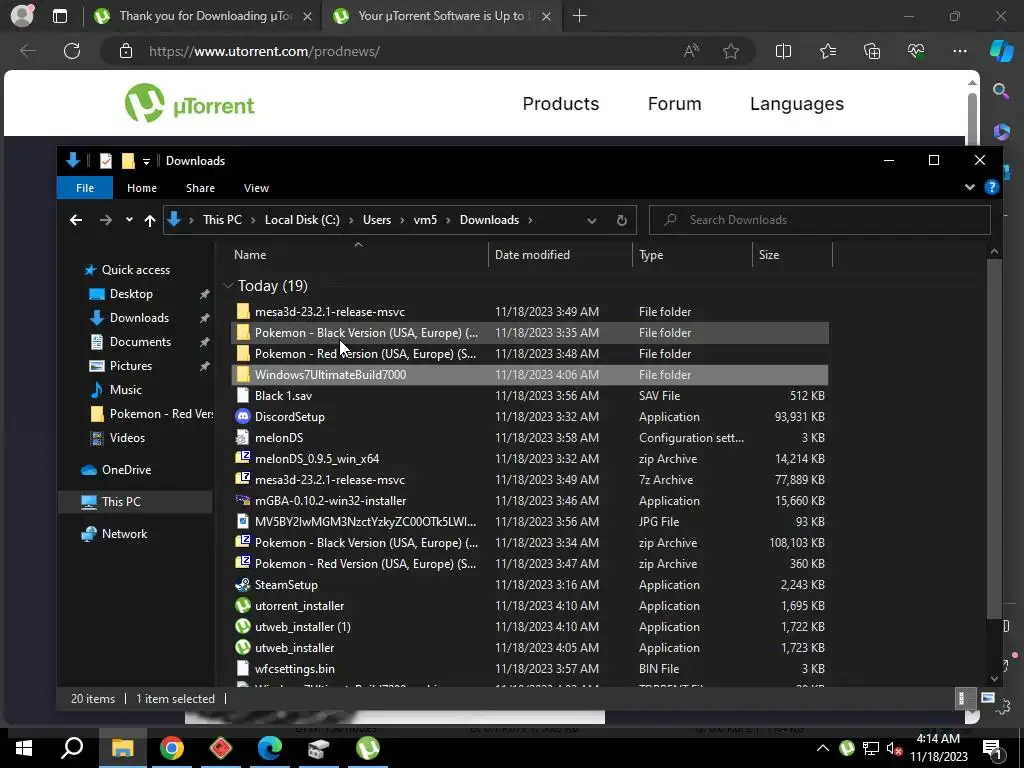Open a new Edge tab
Screen dimensions: 1024x768
click(x=579, y=16)
